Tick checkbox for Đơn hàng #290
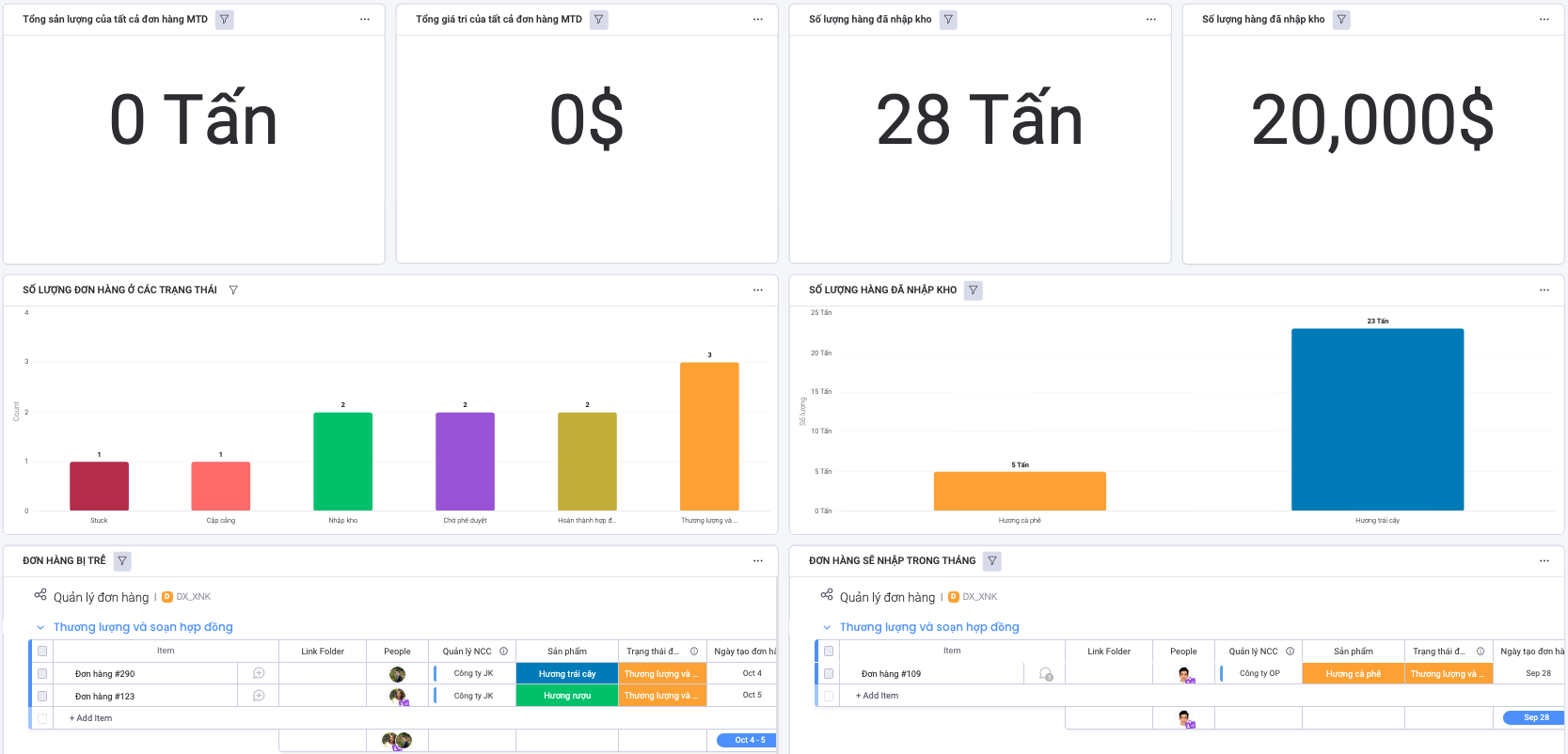This screenshot has width=1568, height=754. 42,674
